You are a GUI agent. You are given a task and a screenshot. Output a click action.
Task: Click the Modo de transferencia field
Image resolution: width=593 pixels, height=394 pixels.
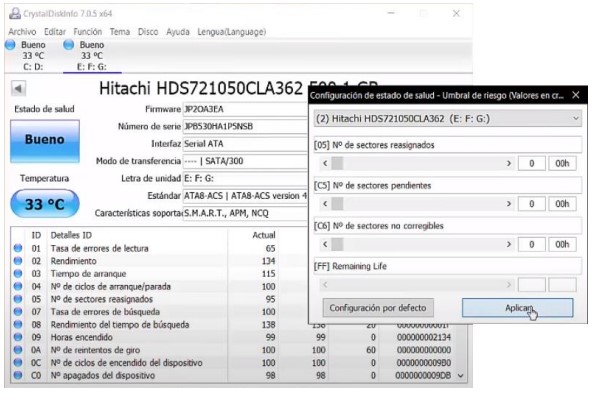tap(245, 161)
